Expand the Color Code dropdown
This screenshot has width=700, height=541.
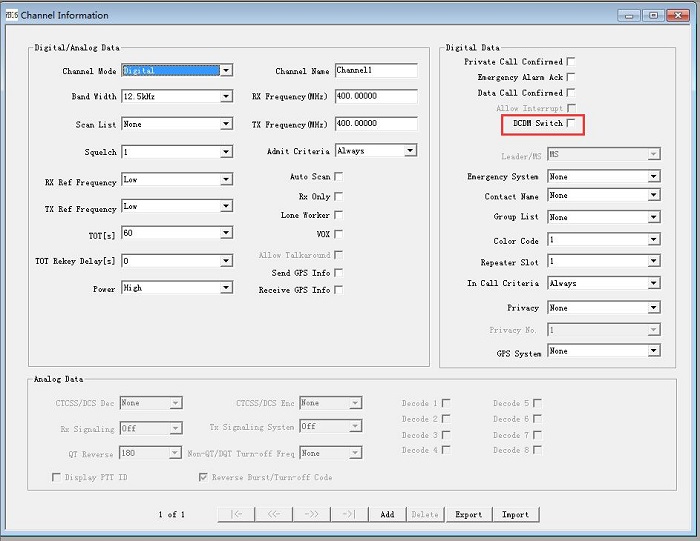pos(653,240)
